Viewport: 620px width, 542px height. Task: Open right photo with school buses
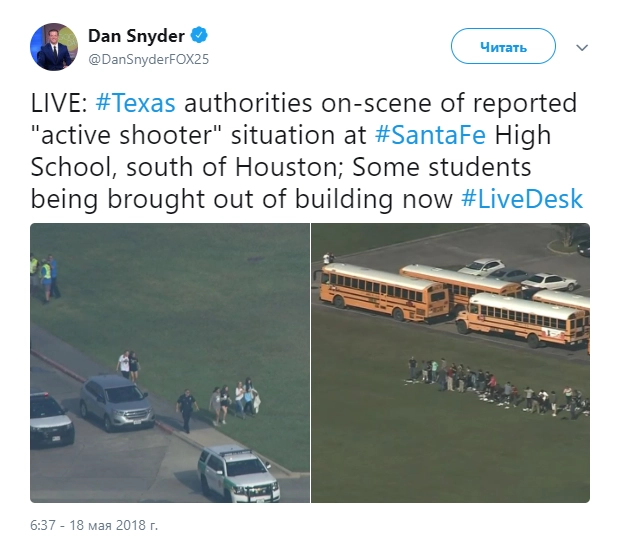coord(450,363)
